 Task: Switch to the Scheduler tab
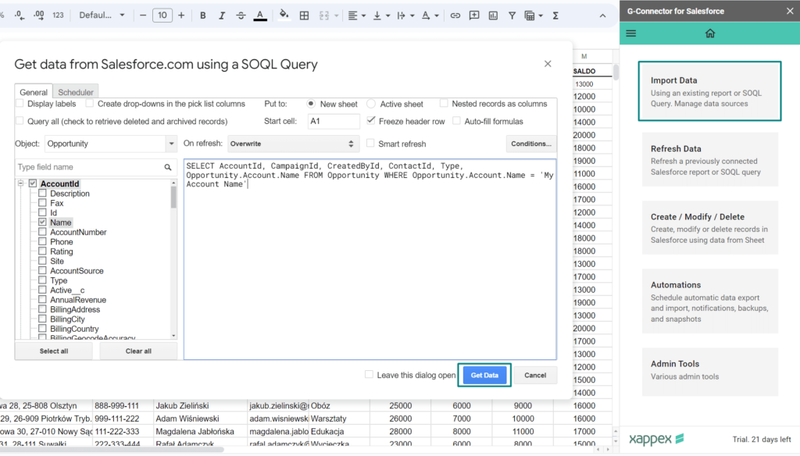[x=76, y=92]
